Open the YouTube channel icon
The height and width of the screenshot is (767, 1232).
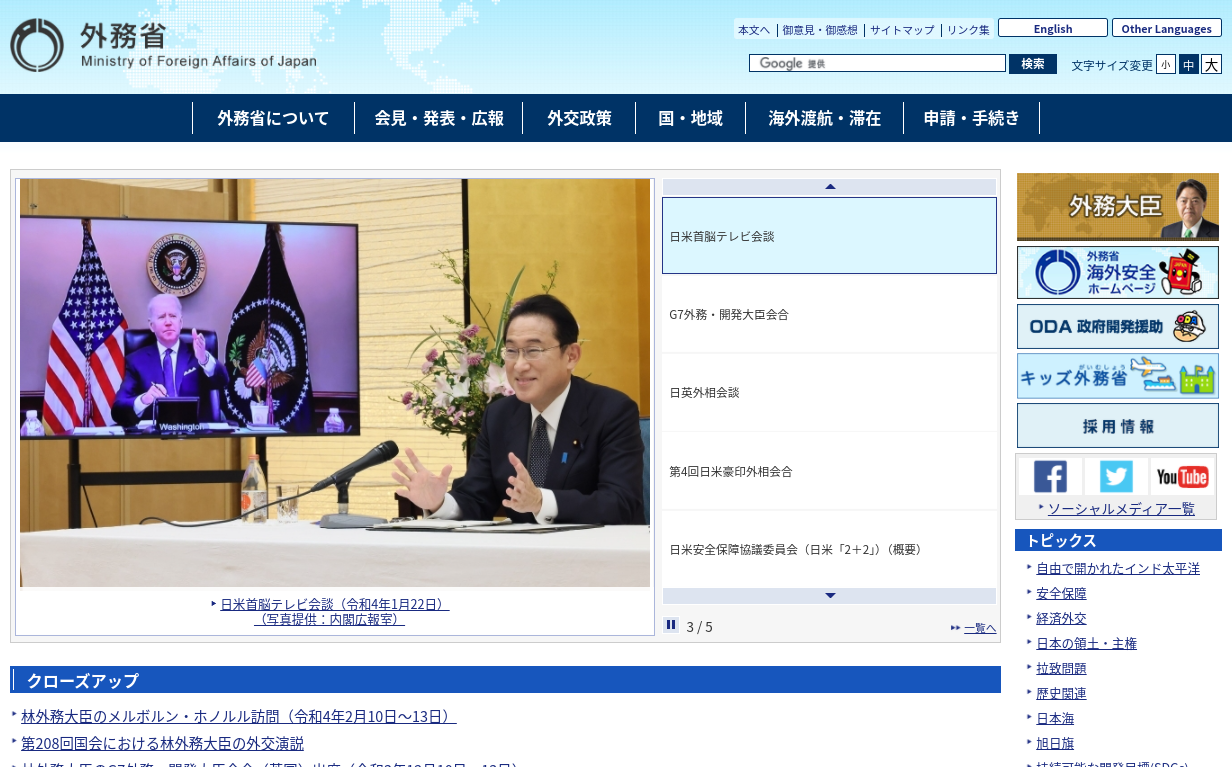click(x=1182, y=477)
